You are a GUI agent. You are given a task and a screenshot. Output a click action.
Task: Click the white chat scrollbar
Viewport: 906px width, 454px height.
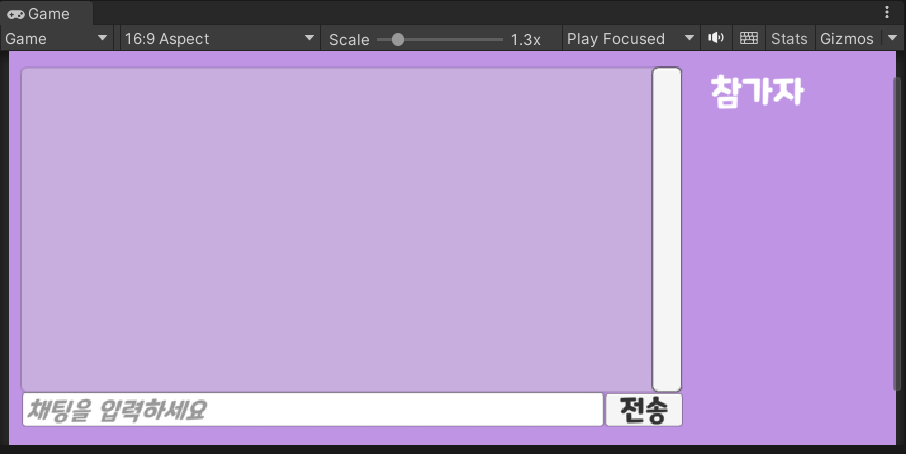[x=667, y=229]
